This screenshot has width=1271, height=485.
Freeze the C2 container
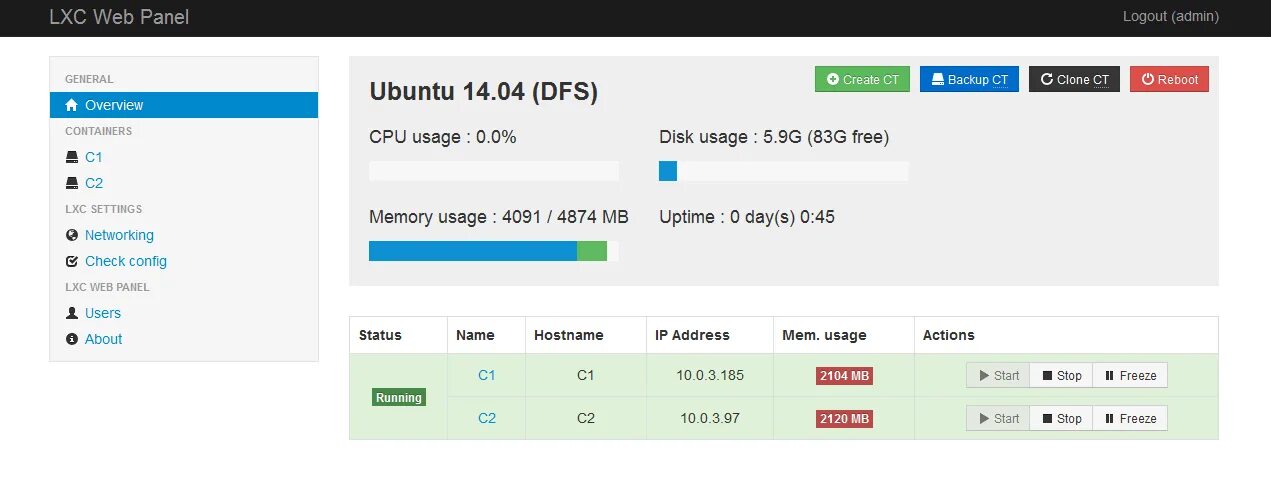(1130, 418)
